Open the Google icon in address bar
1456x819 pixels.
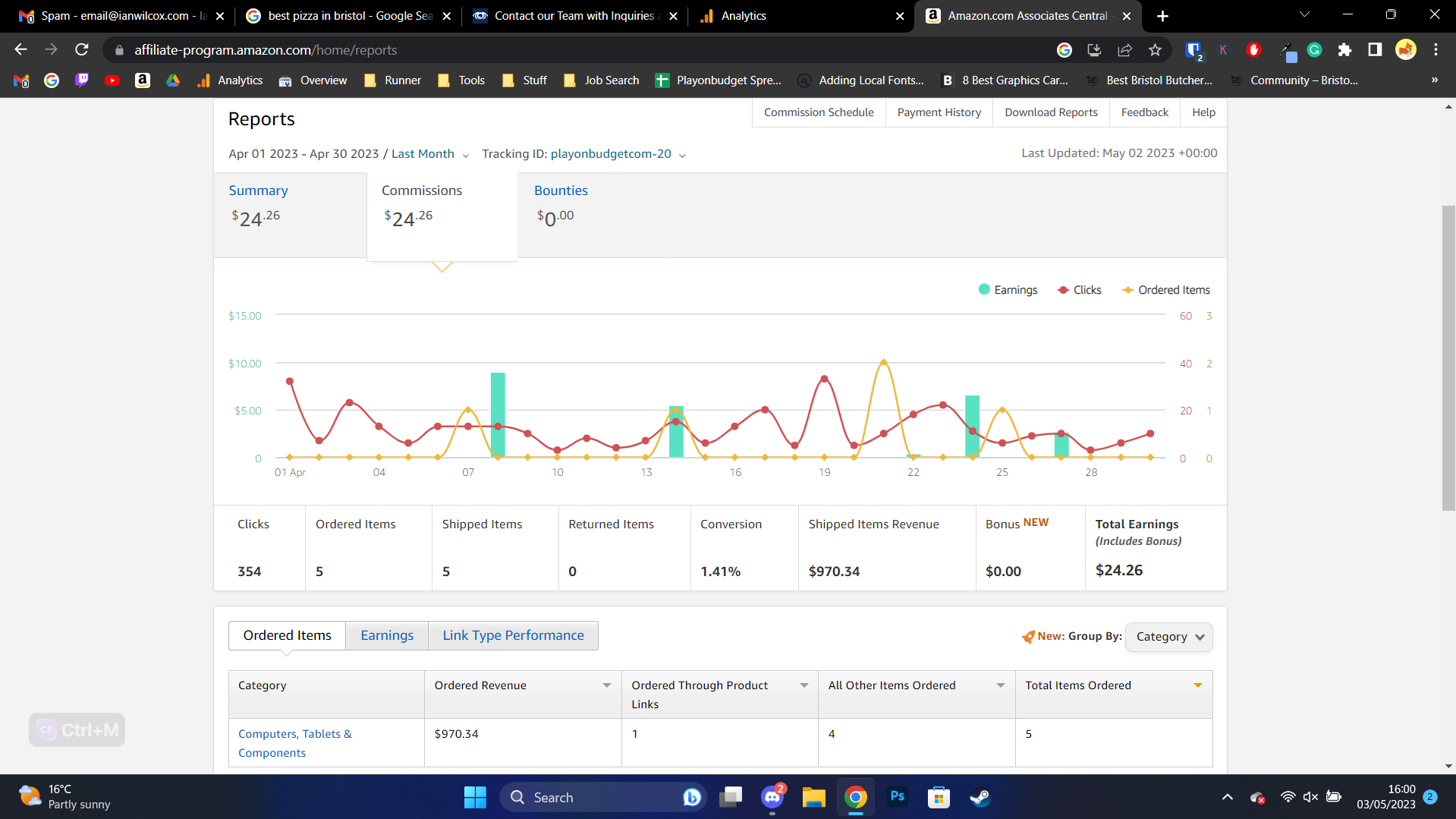click(1064, 50)
